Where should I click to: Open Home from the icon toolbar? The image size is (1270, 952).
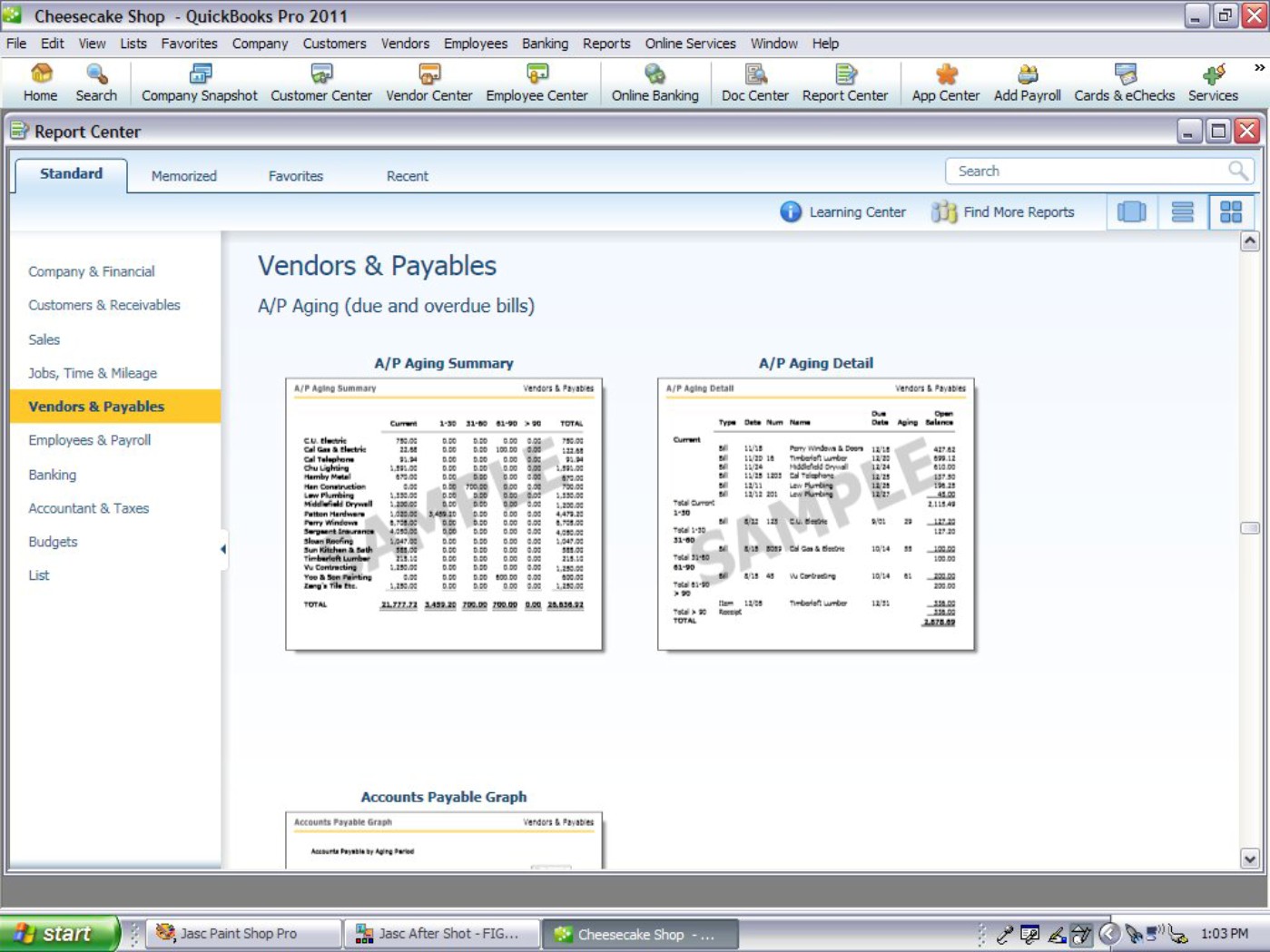40,83
